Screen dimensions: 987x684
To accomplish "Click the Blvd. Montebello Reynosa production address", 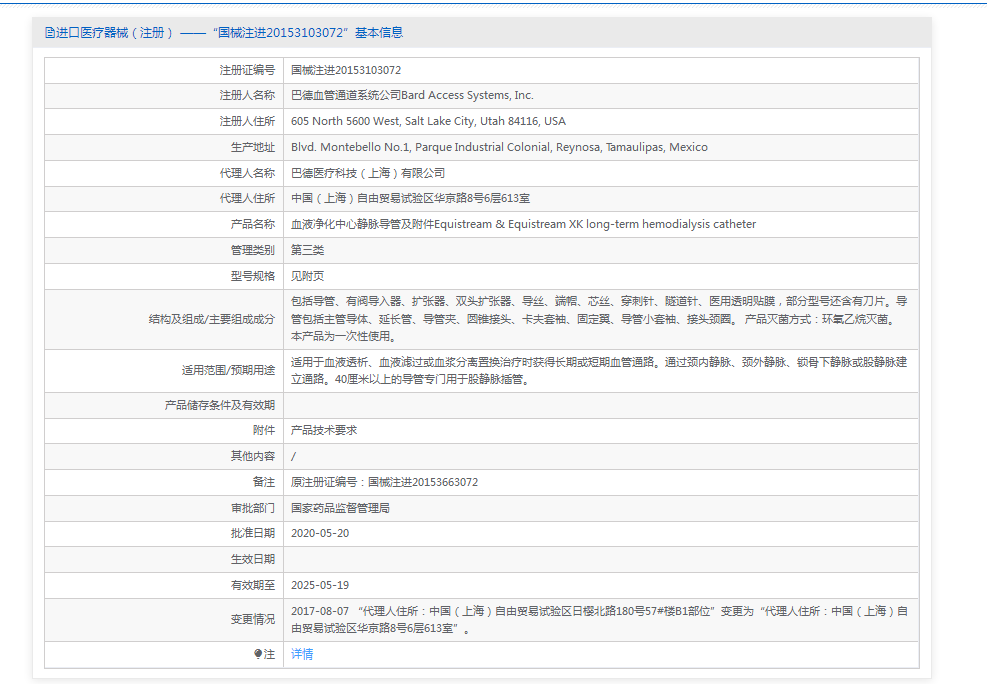I will (x=499, y=147).
